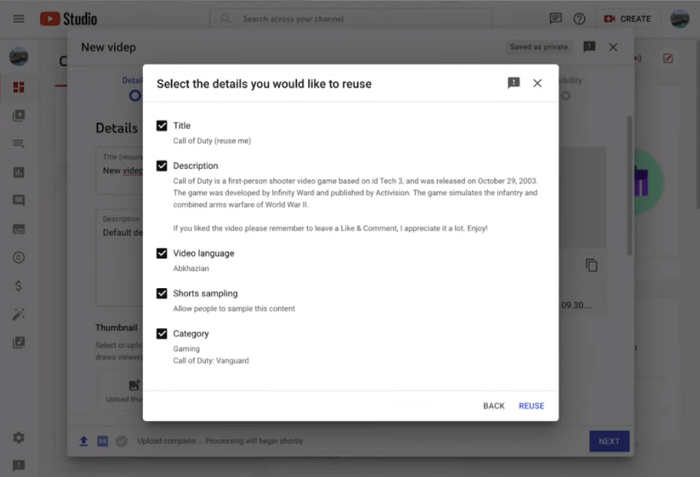Click the NEXT button in the upload dialog
The image size is (700, 477).
click(609, 441)
